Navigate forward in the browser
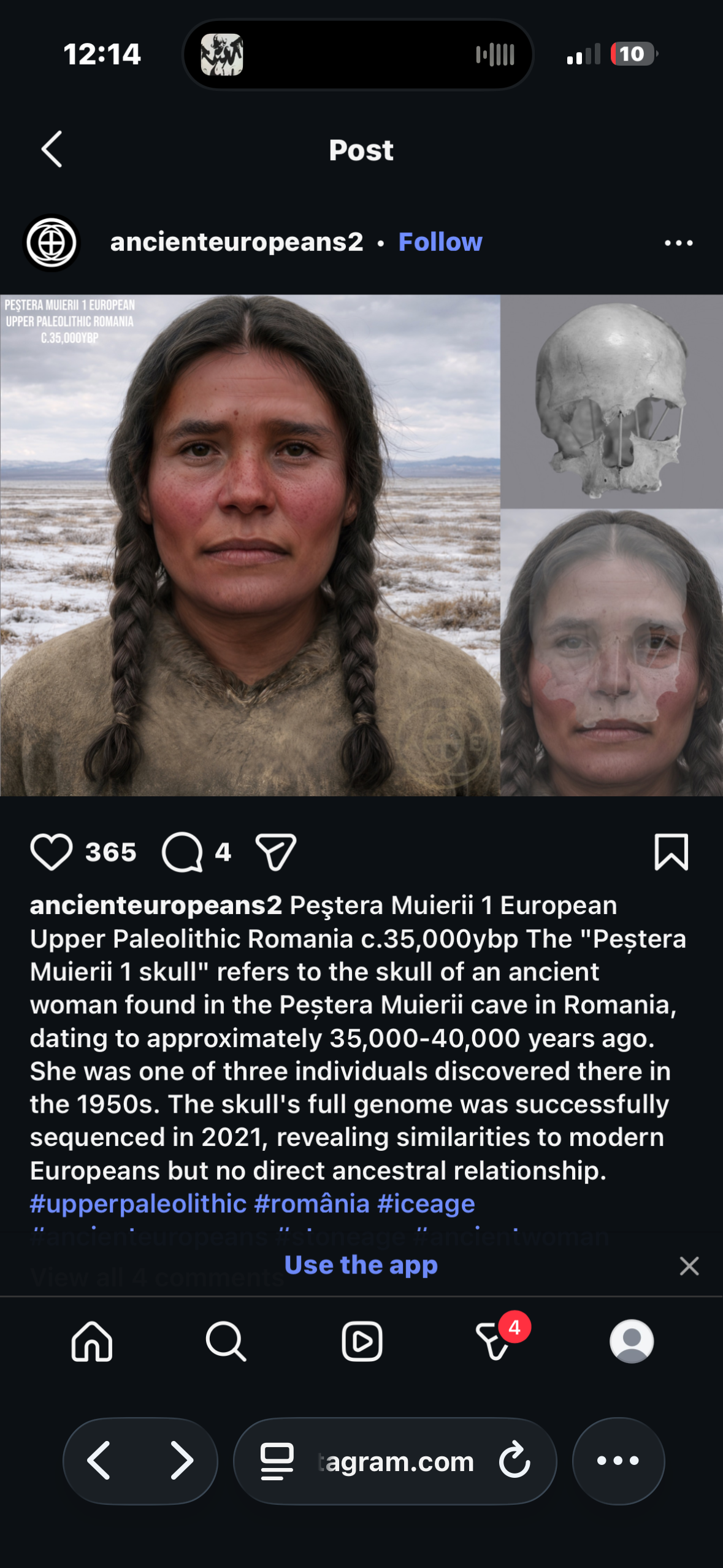The width and height of the screenshot is (723, 1568). click(182, 1461)
